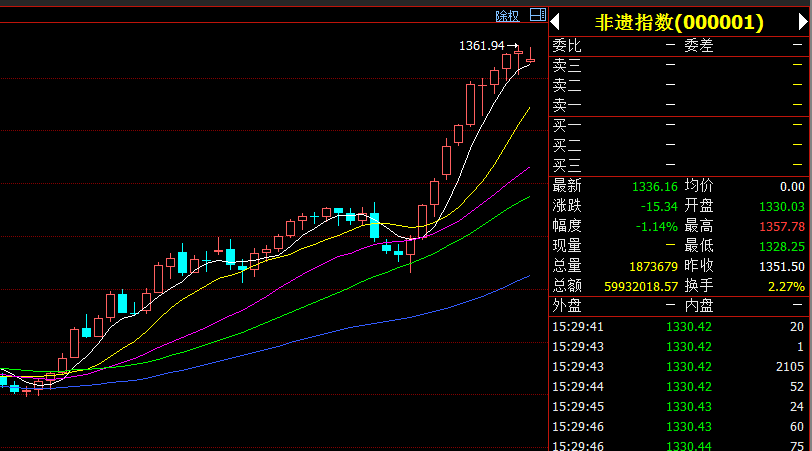Click the 内盘 label
Screen dimensions: 812x451
click(699, 306)
